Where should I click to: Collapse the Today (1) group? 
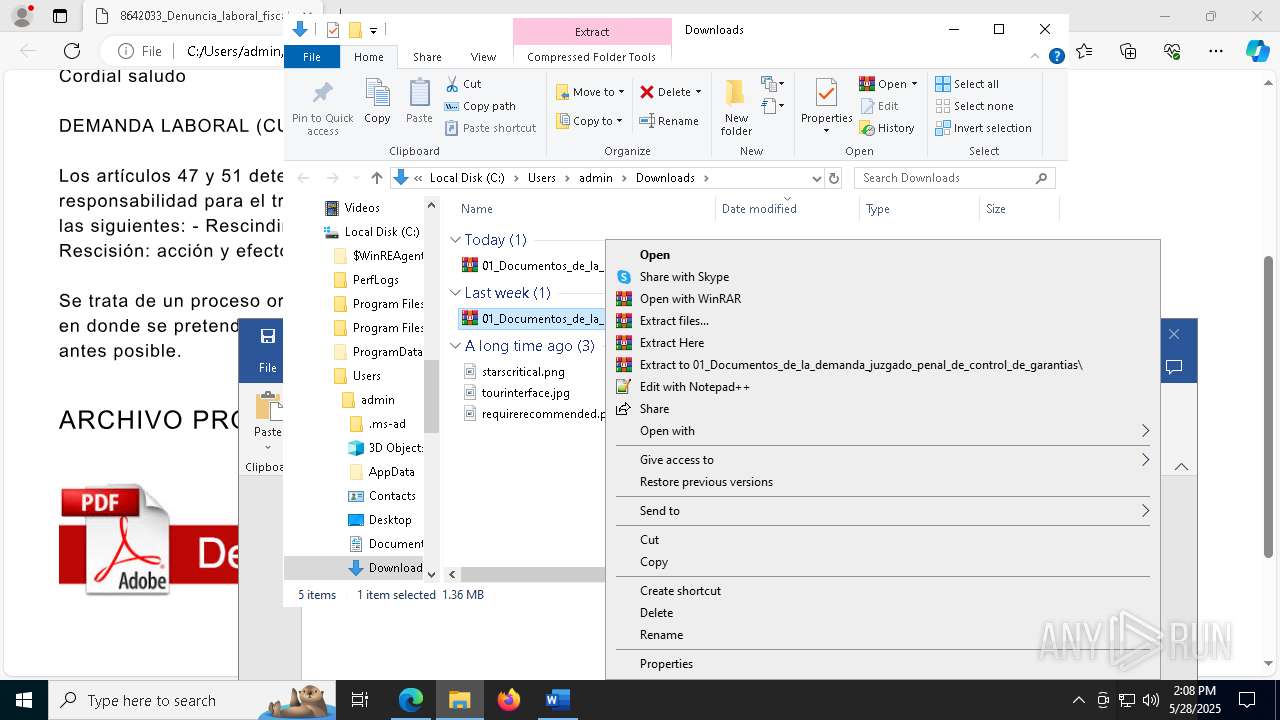tap(455, 240)
